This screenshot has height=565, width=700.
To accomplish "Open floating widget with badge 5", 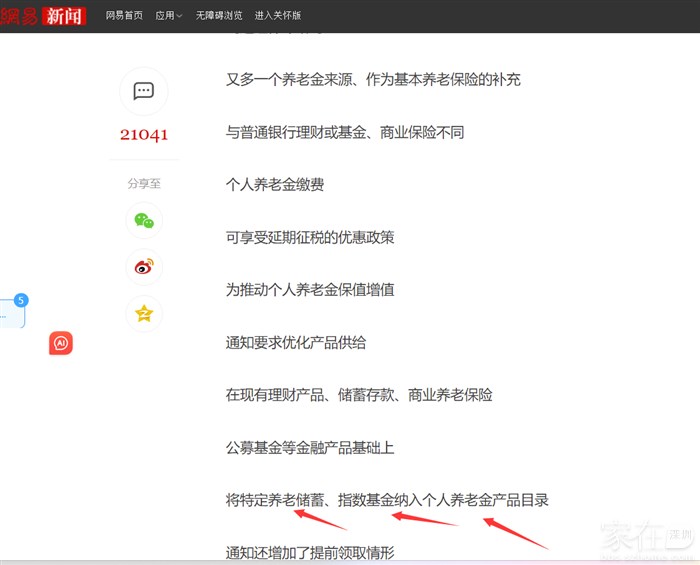I will 11,313.
